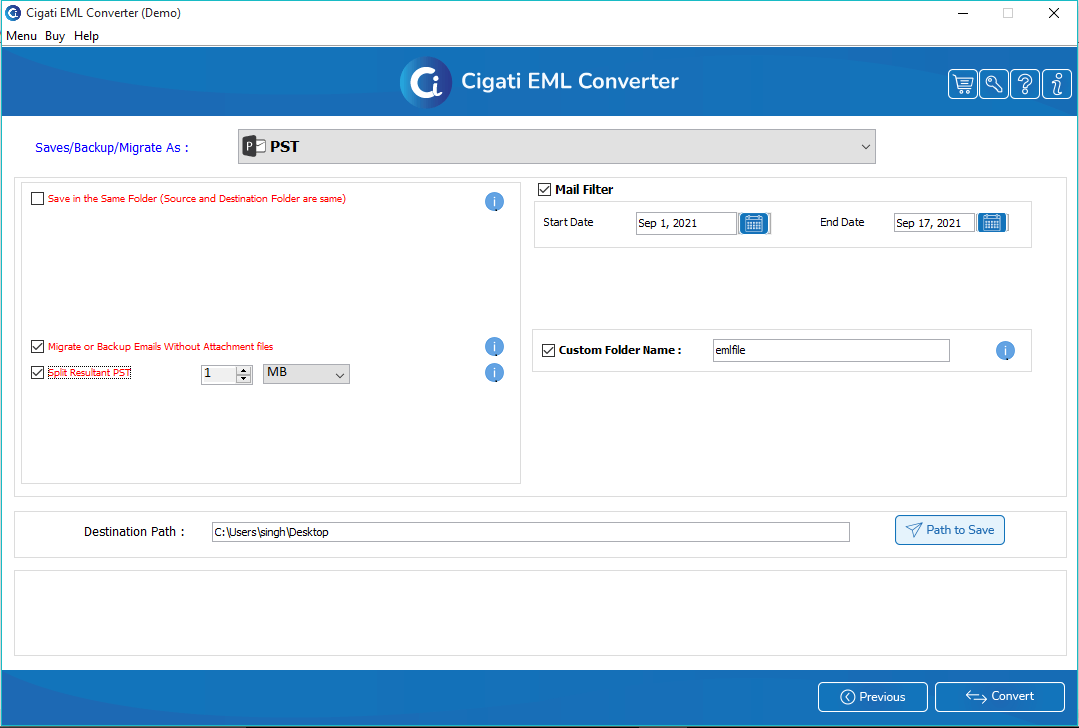Click the Saves/Backup/Migrate As label

(x=111, y=148)
